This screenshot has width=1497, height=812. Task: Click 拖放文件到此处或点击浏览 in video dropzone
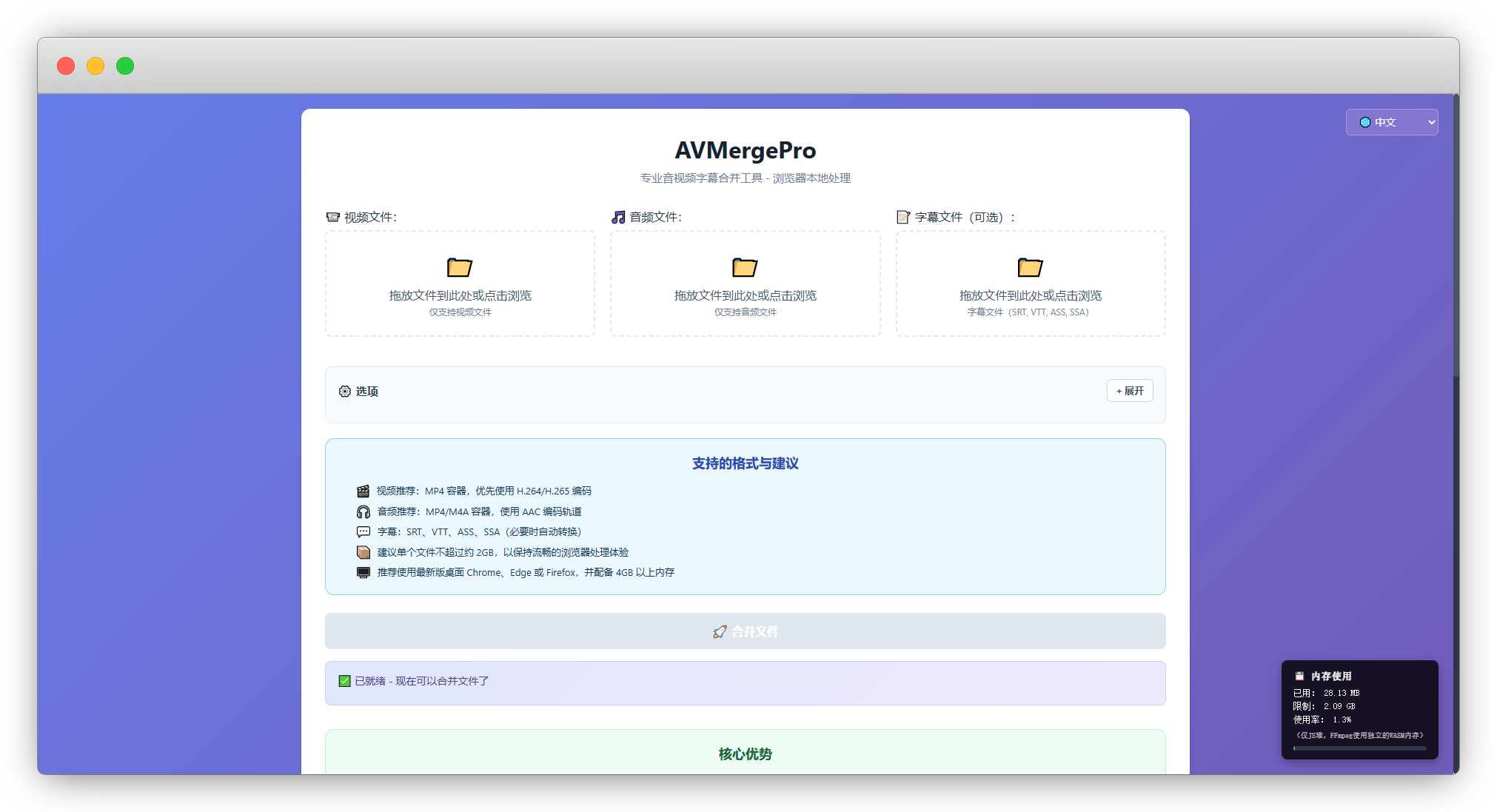tap(460, 295)
